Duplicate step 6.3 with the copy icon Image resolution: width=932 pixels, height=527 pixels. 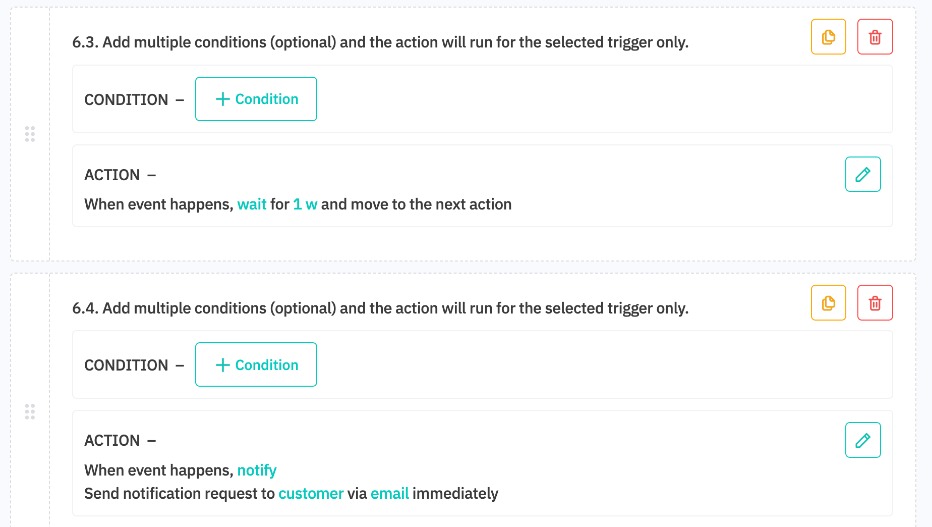828,37
